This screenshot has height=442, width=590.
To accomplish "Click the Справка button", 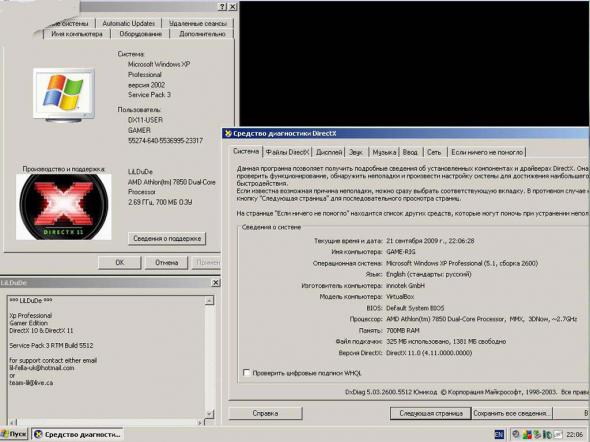I will pos(265,413).
